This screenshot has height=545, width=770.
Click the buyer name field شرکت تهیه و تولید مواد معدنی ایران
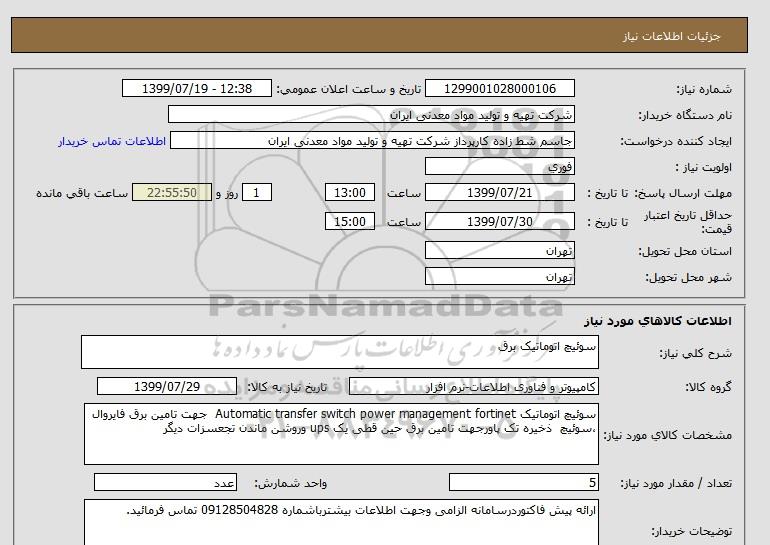(371, 114)
